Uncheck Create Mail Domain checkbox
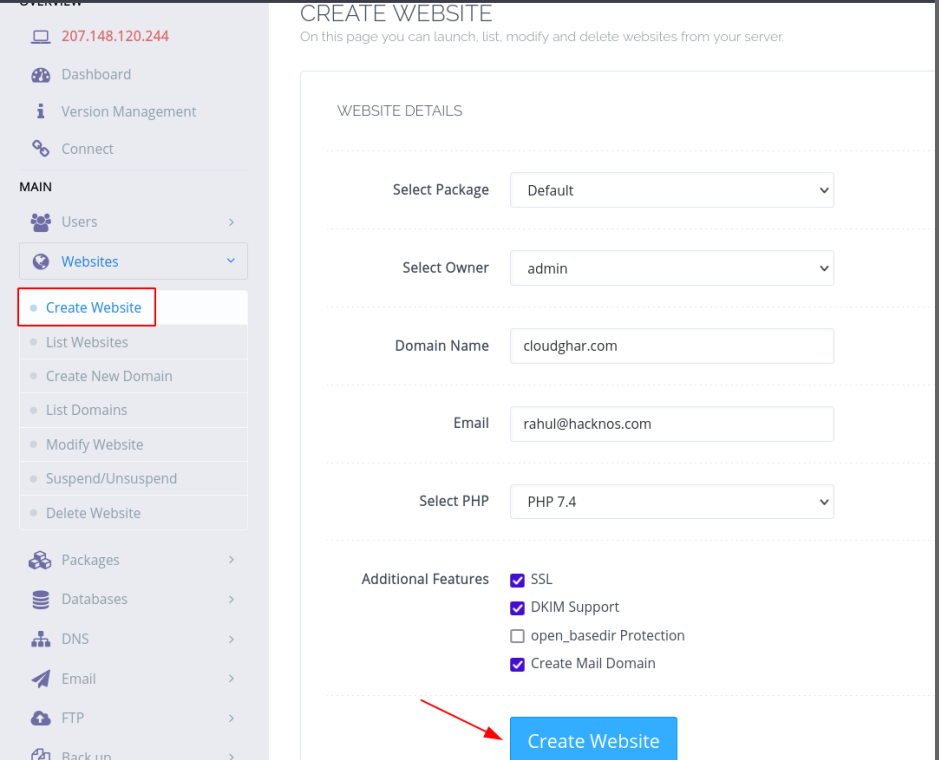This screenshot has height=760, width=939. [x=517, y=664]
